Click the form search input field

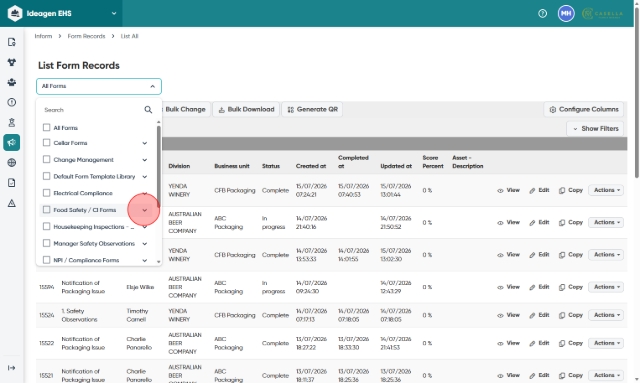click(x=92, y=110)
